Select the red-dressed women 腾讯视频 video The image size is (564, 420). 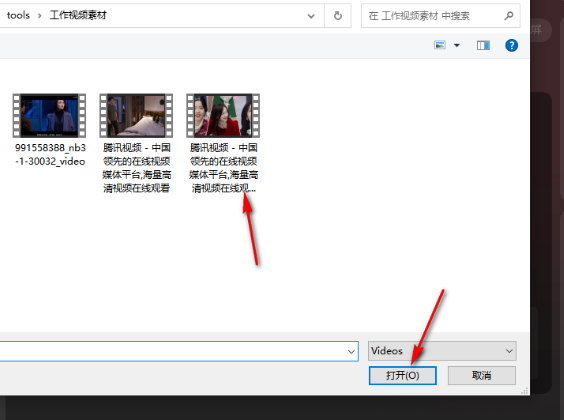223,143
